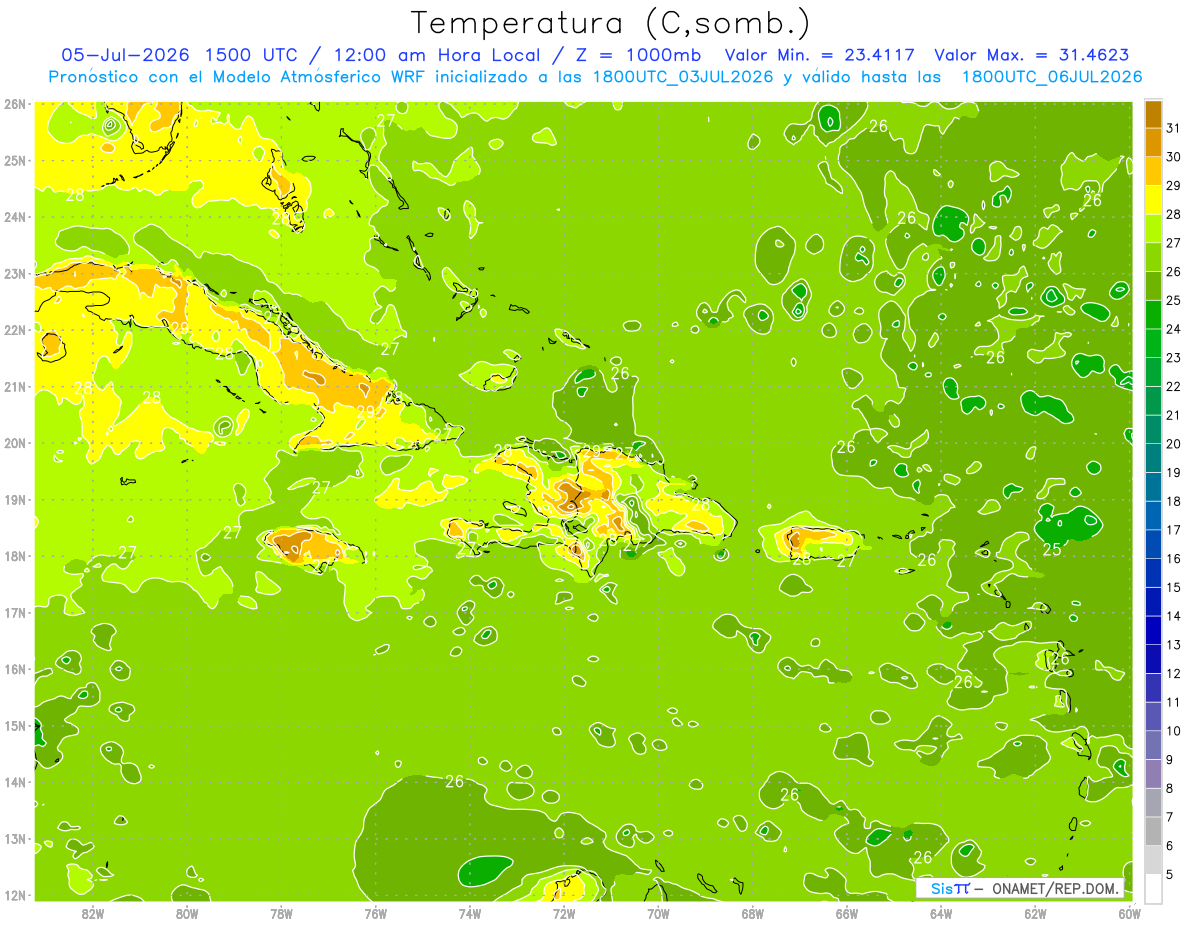Click the color scale label "29"
Screen dimensions: 1200x927
click(1173, 186)
